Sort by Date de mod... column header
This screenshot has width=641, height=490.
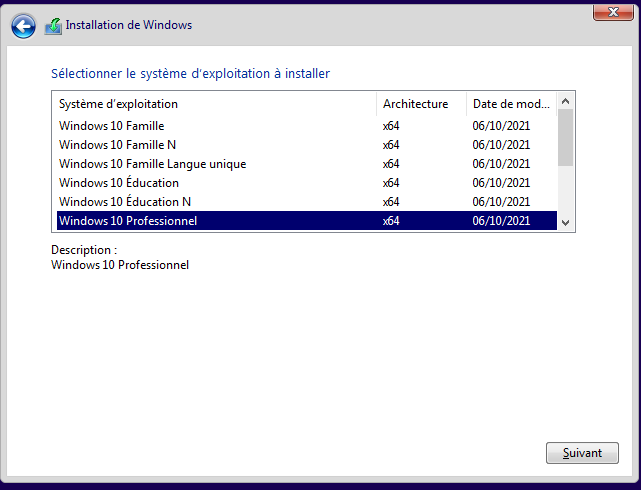(x=511, y=104)
